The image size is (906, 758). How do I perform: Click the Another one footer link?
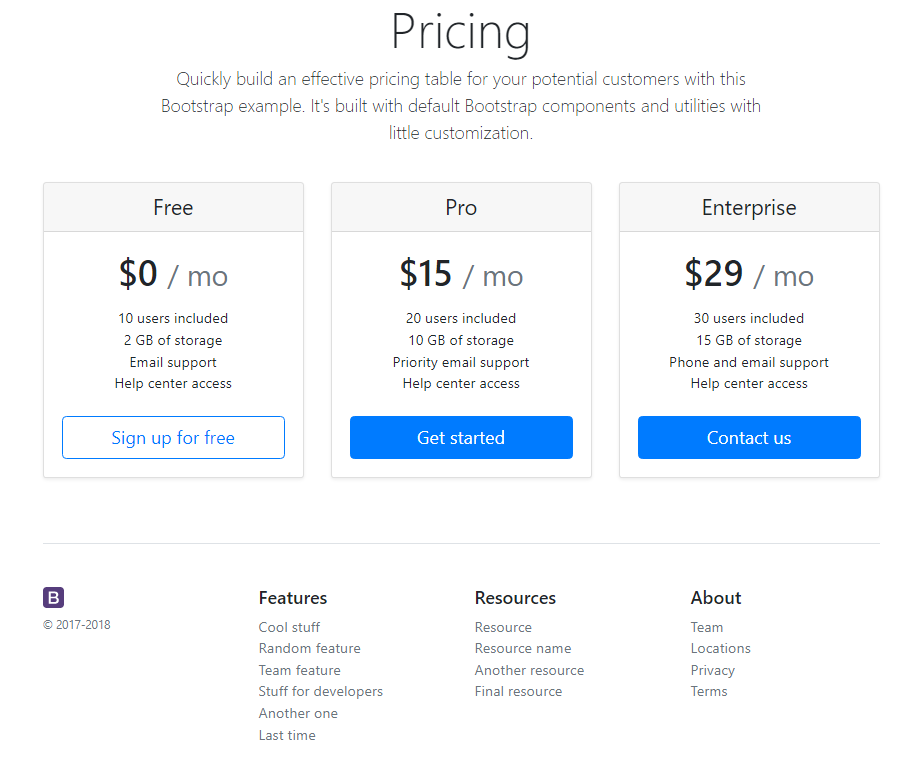(298, 713)
